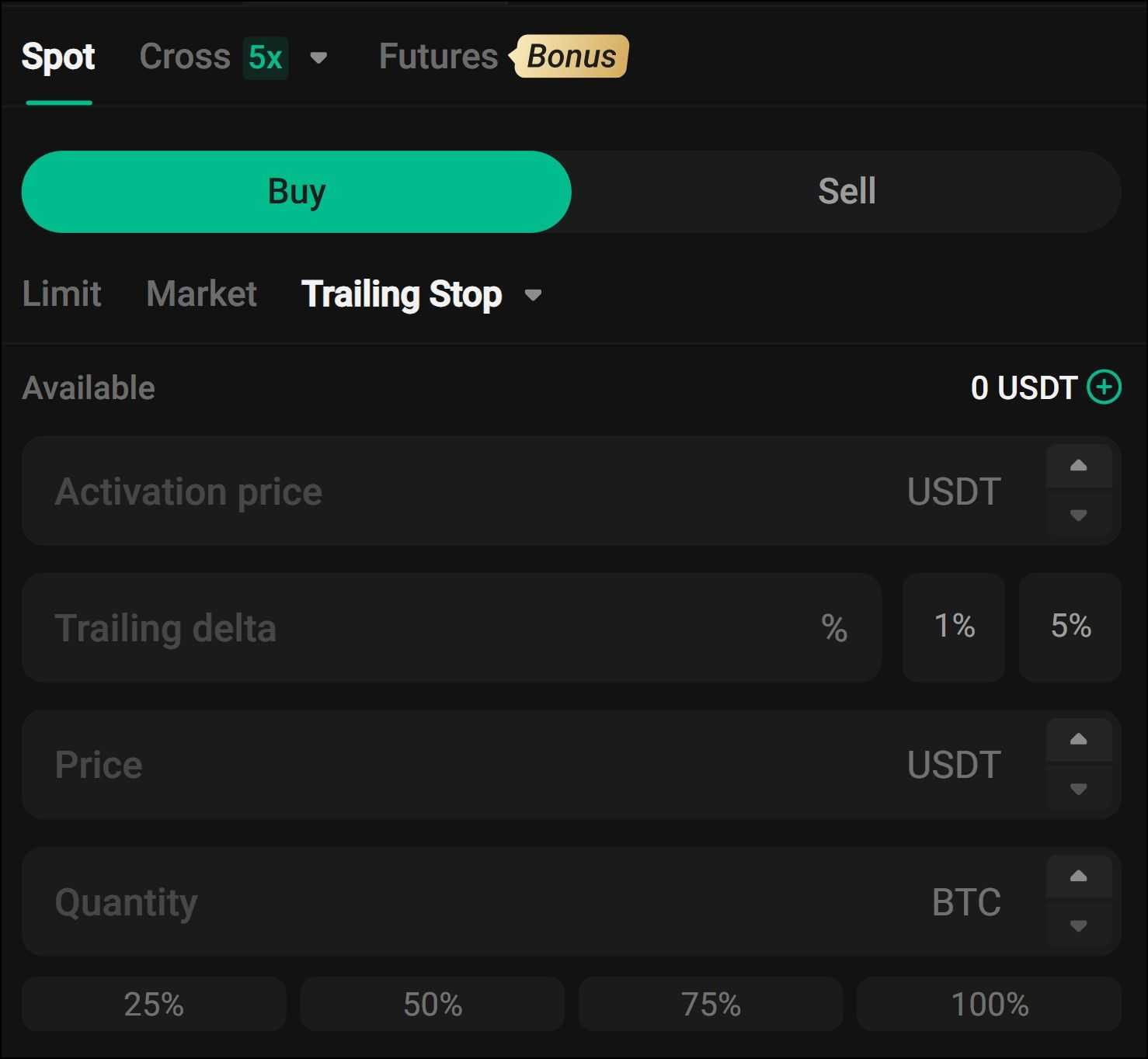Switch to the Buy side

[297, 192]
